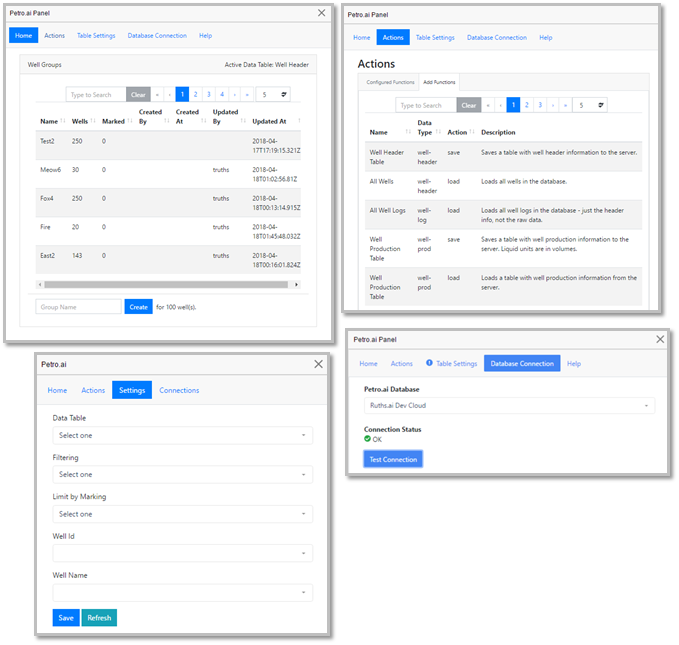Screen dimensions: 679x645
Task: Select the All Well Logs function row
Action: [503, 215]
